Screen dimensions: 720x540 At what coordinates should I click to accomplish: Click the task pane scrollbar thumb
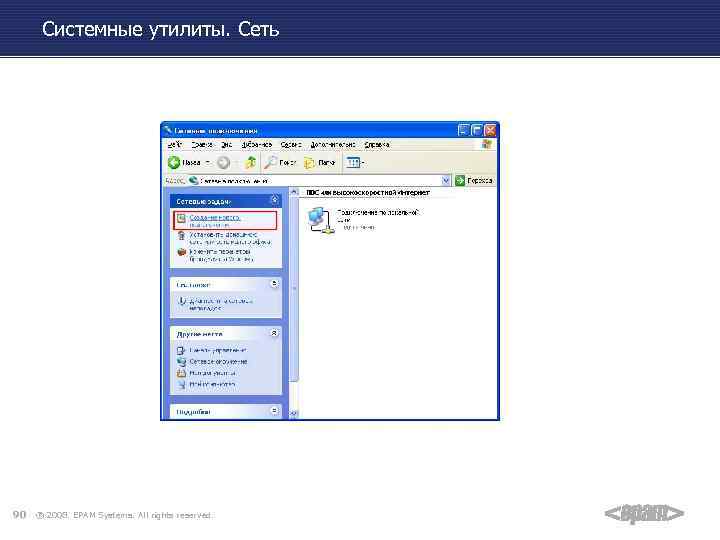[294, 288]
